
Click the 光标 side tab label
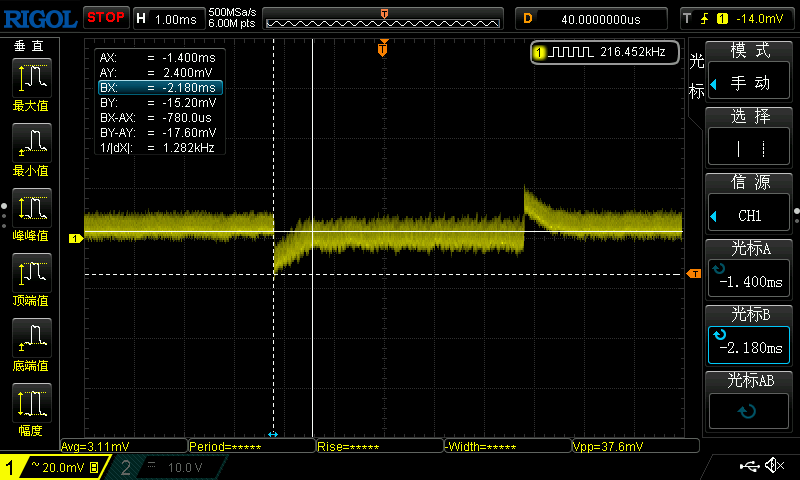point(696,77)
